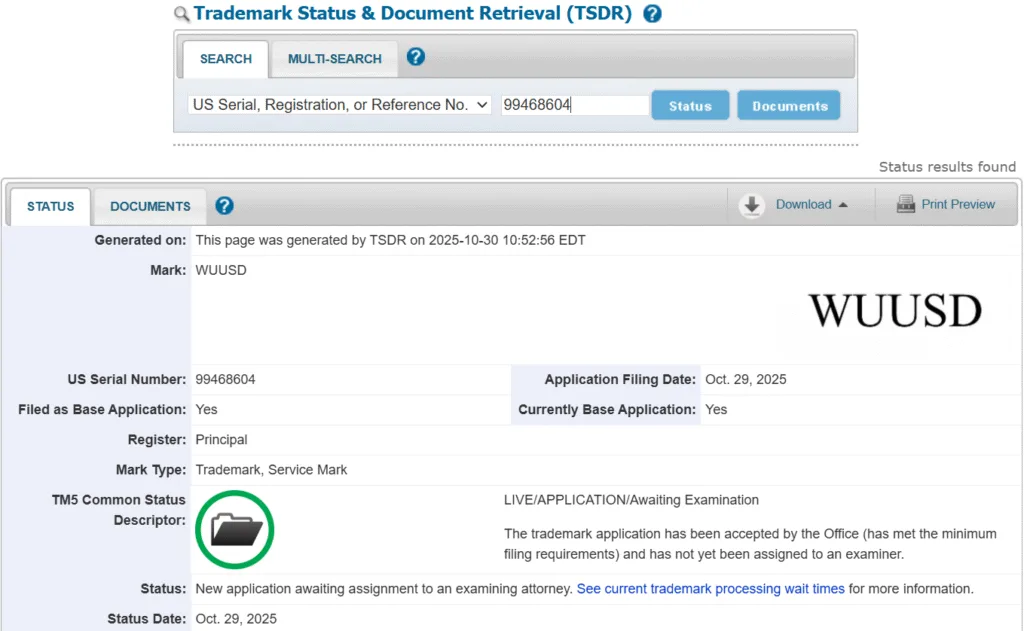Click the Documents search button

click(788, 105)
